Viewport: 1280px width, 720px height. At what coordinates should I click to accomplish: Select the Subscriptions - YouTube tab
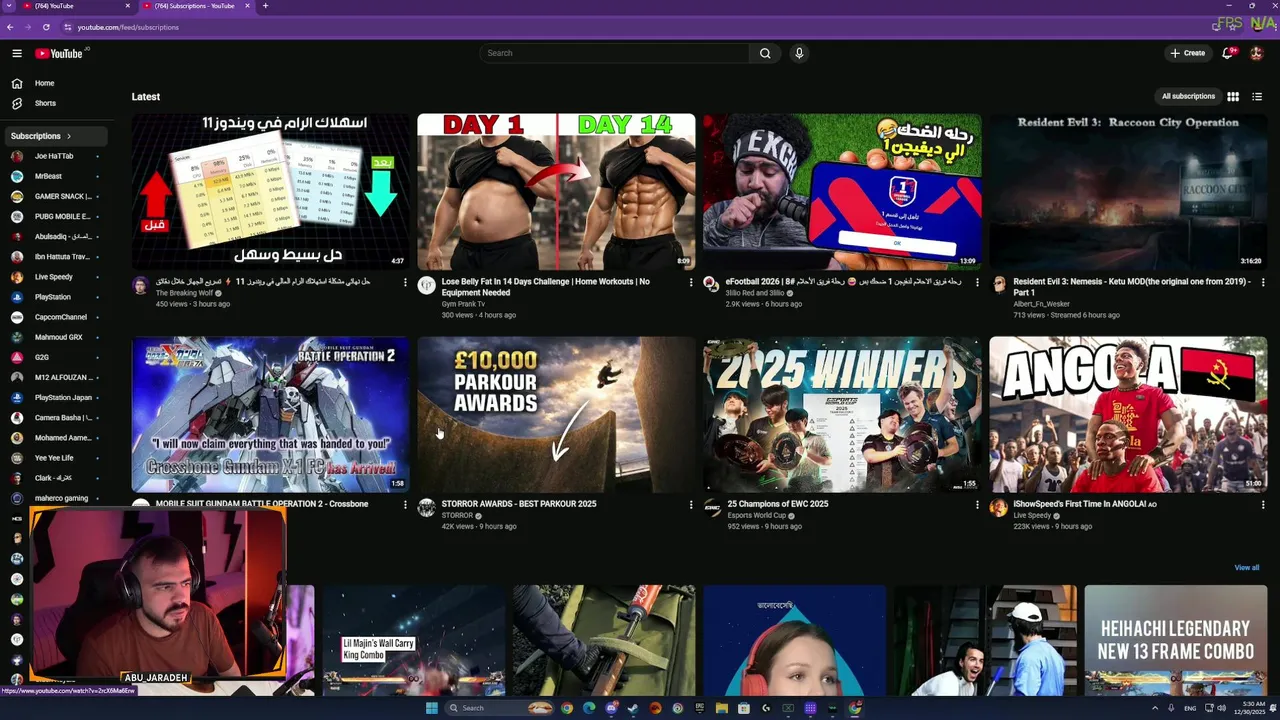click(195, 6)
